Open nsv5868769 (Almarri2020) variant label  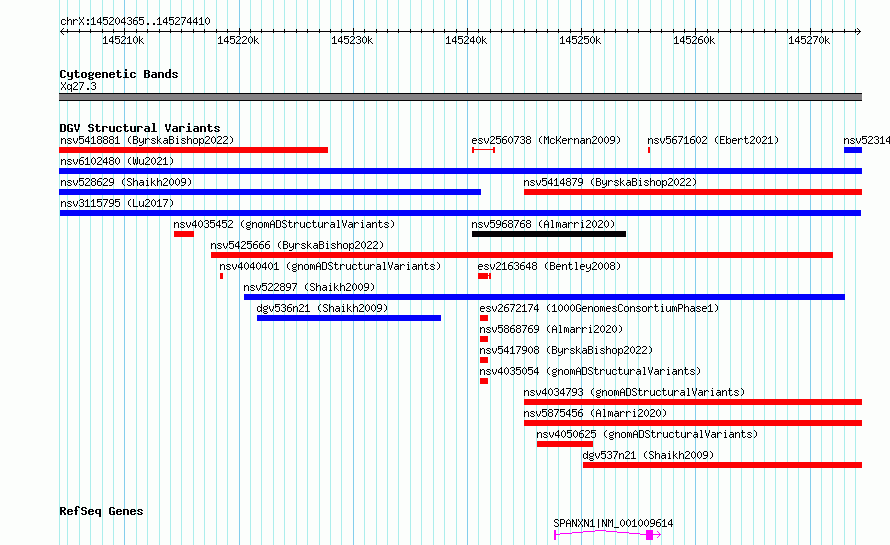(551, 329)
